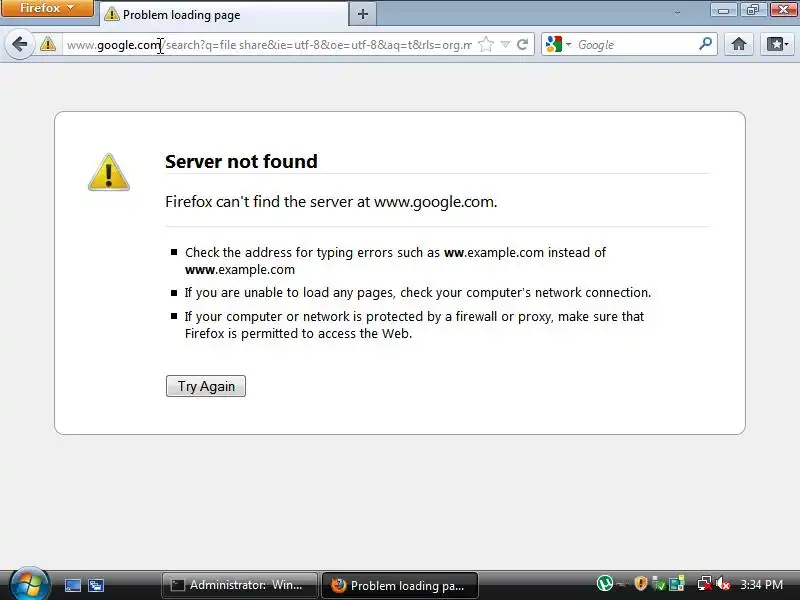Click Switch between windows quick launch icon
800x600 pixels.
tap(95, 585)
